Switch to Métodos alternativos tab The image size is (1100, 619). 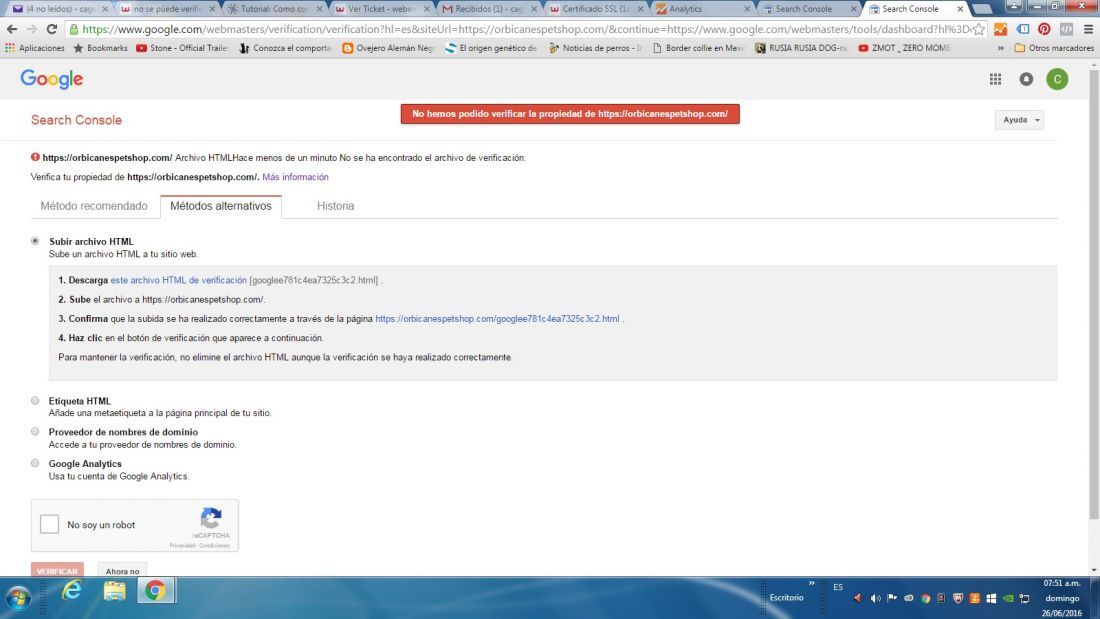pyautogui.click(x=221, y=206)
